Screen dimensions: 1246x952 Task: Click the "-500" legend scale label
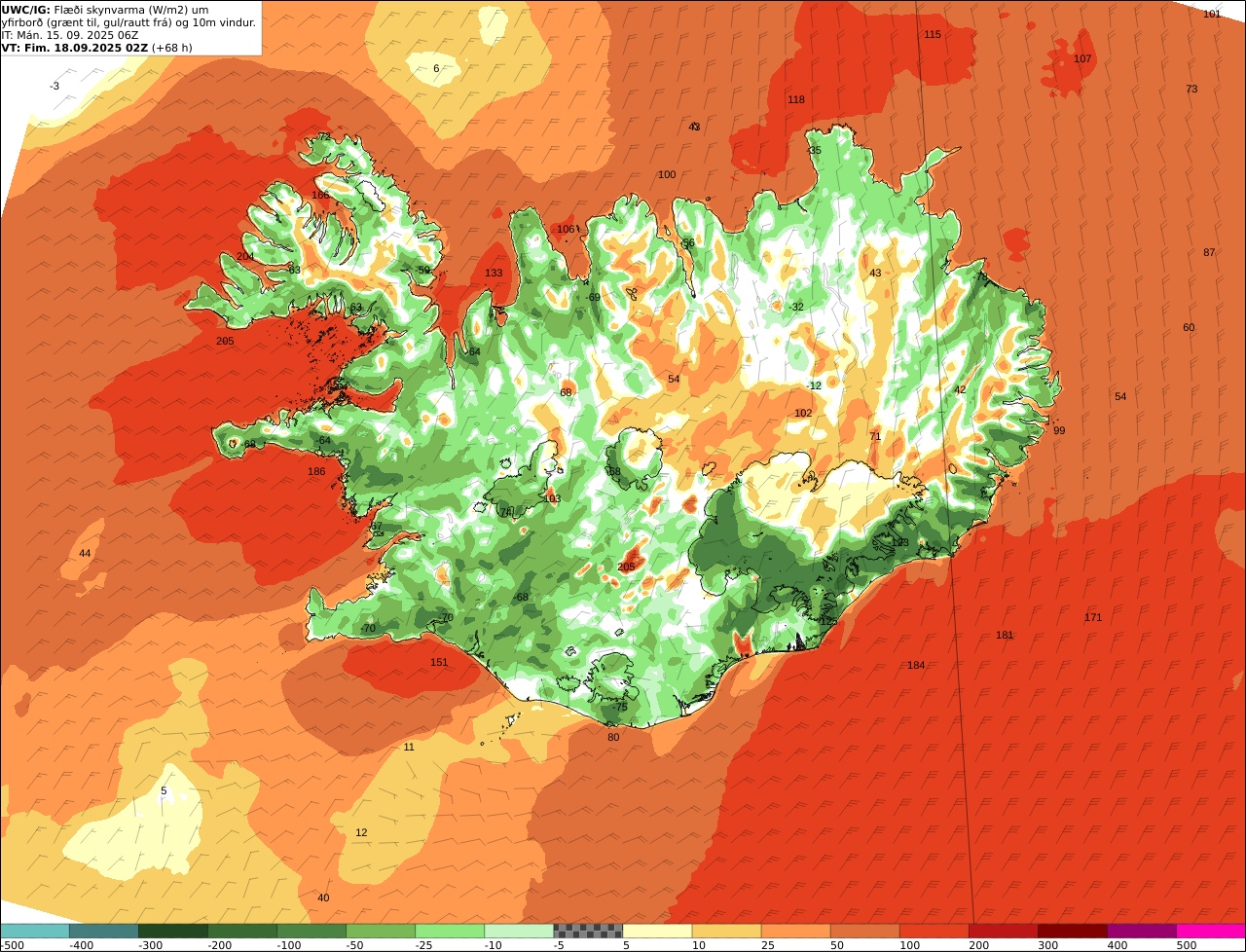(14, 945)
